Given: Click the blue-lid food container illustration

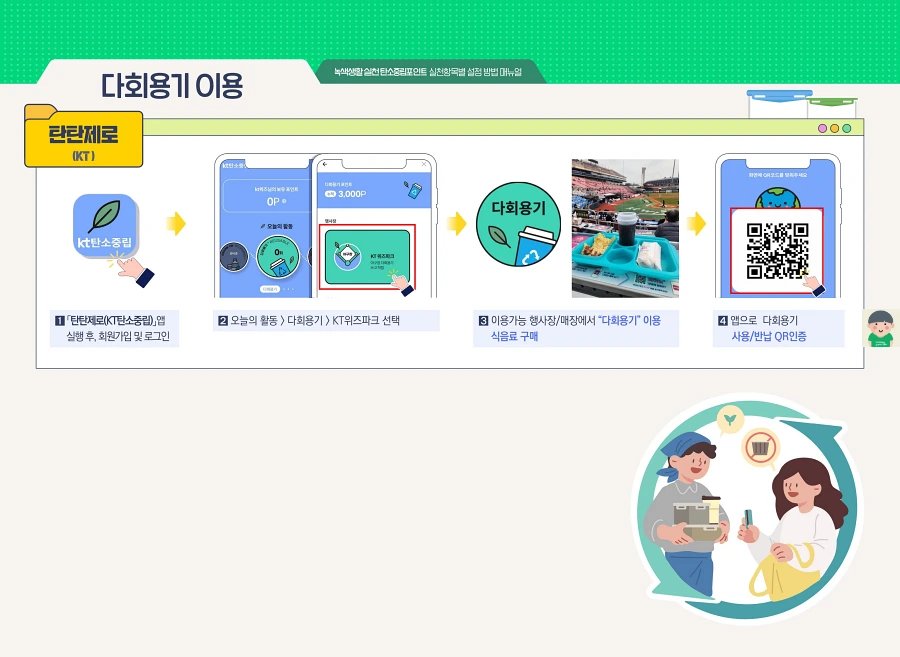Looking at the screenshot, I should [x=779, y=104].
